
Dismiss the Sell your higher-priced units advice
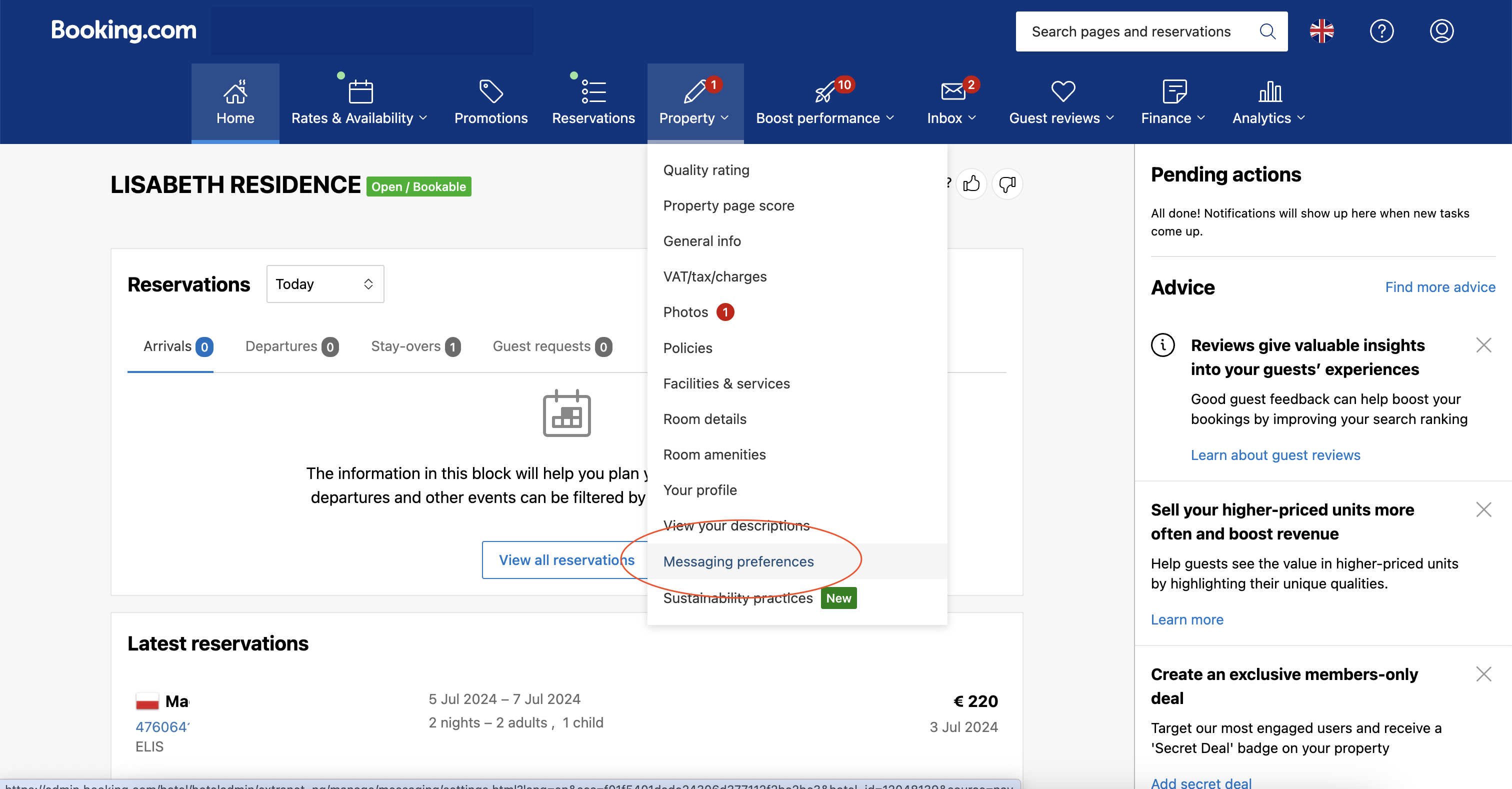tap(1483, 509)
